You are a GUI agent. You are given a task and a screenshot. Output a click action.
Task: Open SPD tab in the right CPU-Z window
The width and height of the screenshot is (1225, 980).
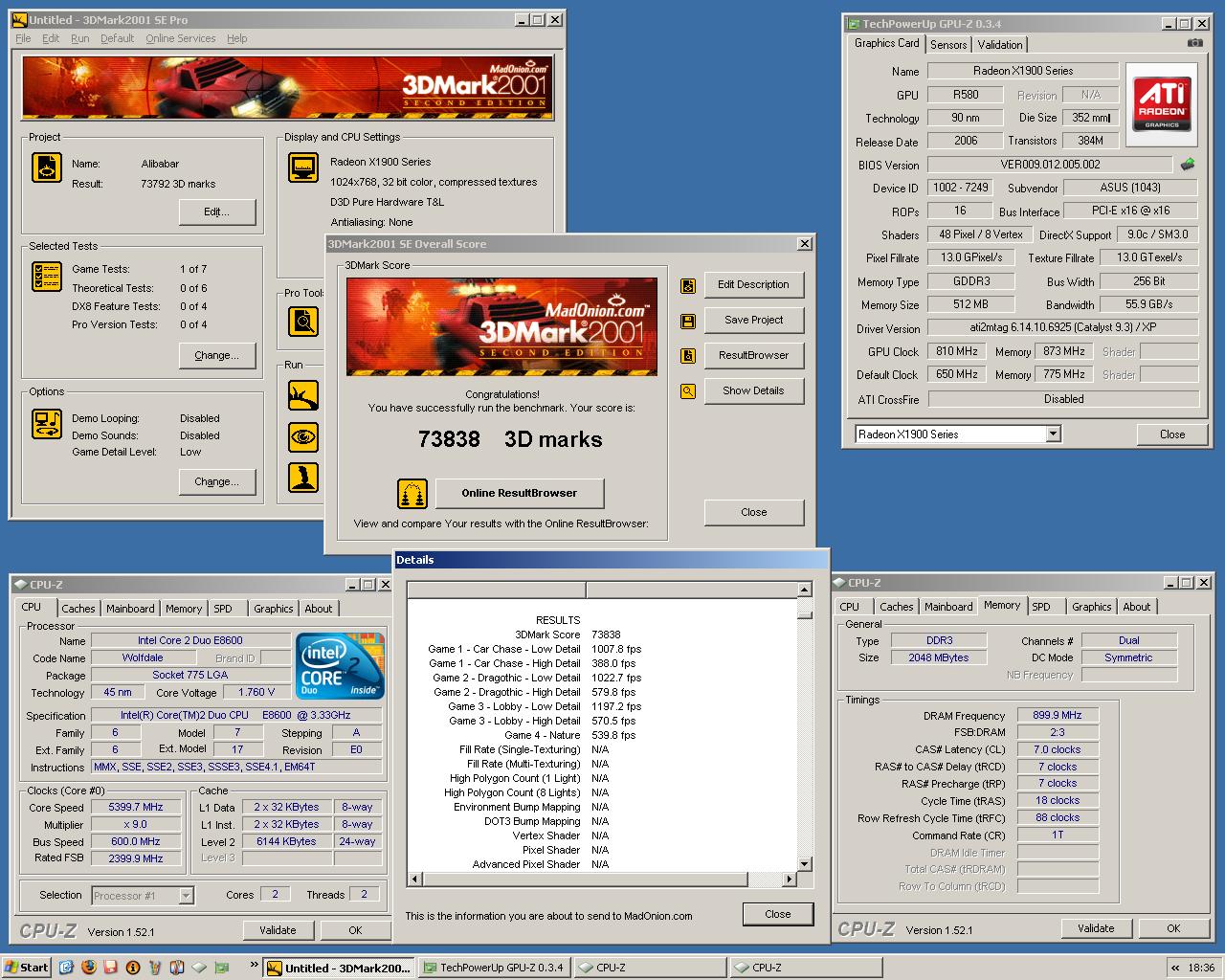click(x=1041, y=607)
